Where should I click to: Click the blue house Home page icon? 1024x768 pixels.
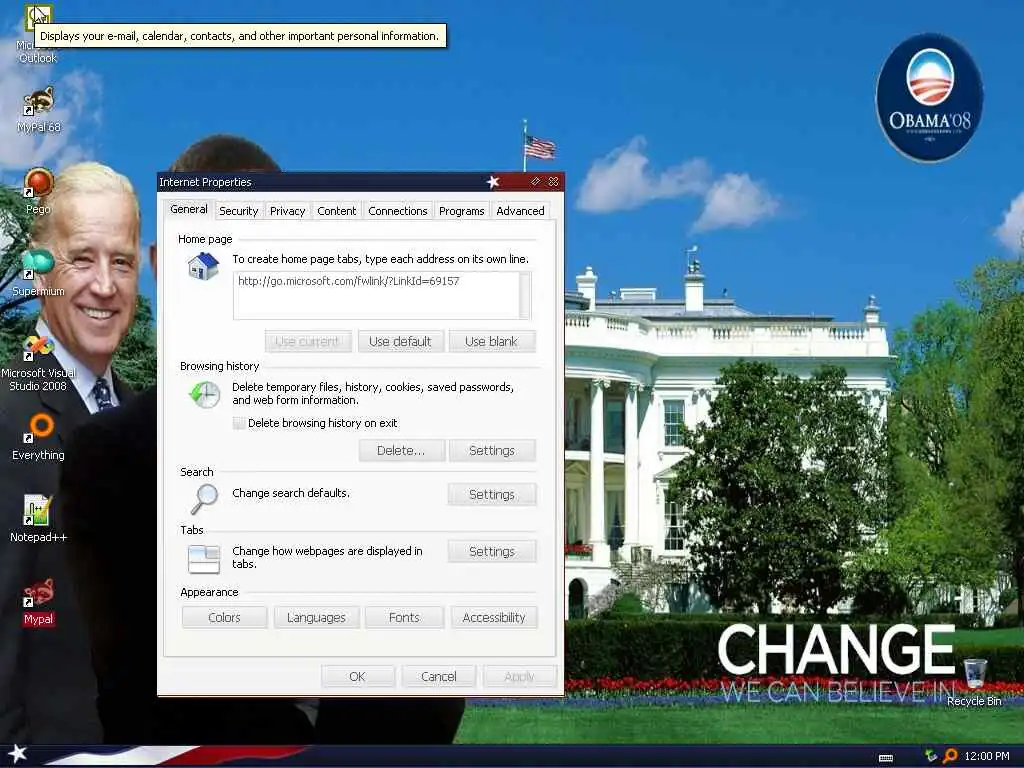point(203,266)
